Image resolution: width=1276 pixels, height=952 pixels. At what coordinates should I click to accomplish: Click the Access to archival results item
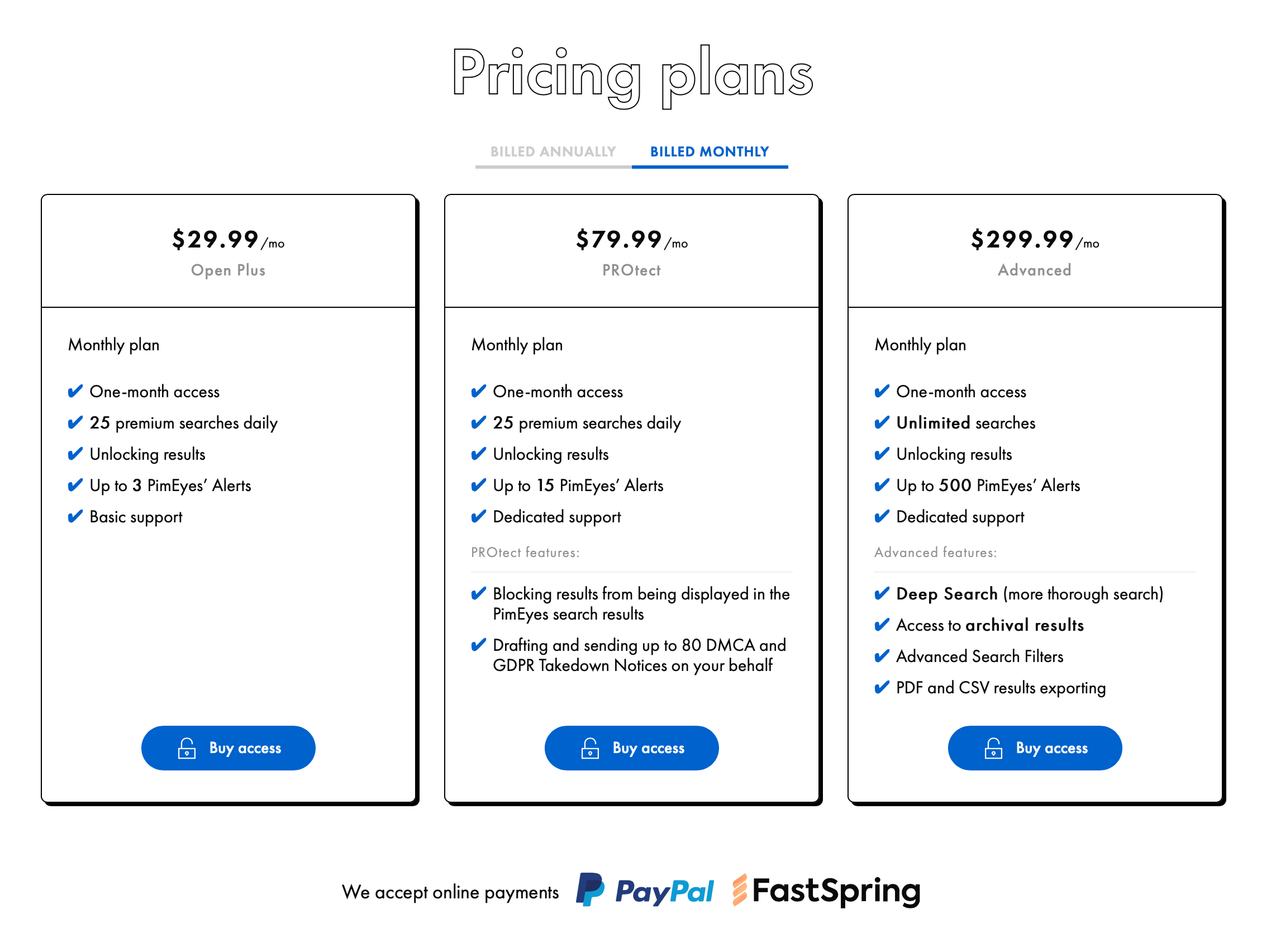(x=990, y=625)
